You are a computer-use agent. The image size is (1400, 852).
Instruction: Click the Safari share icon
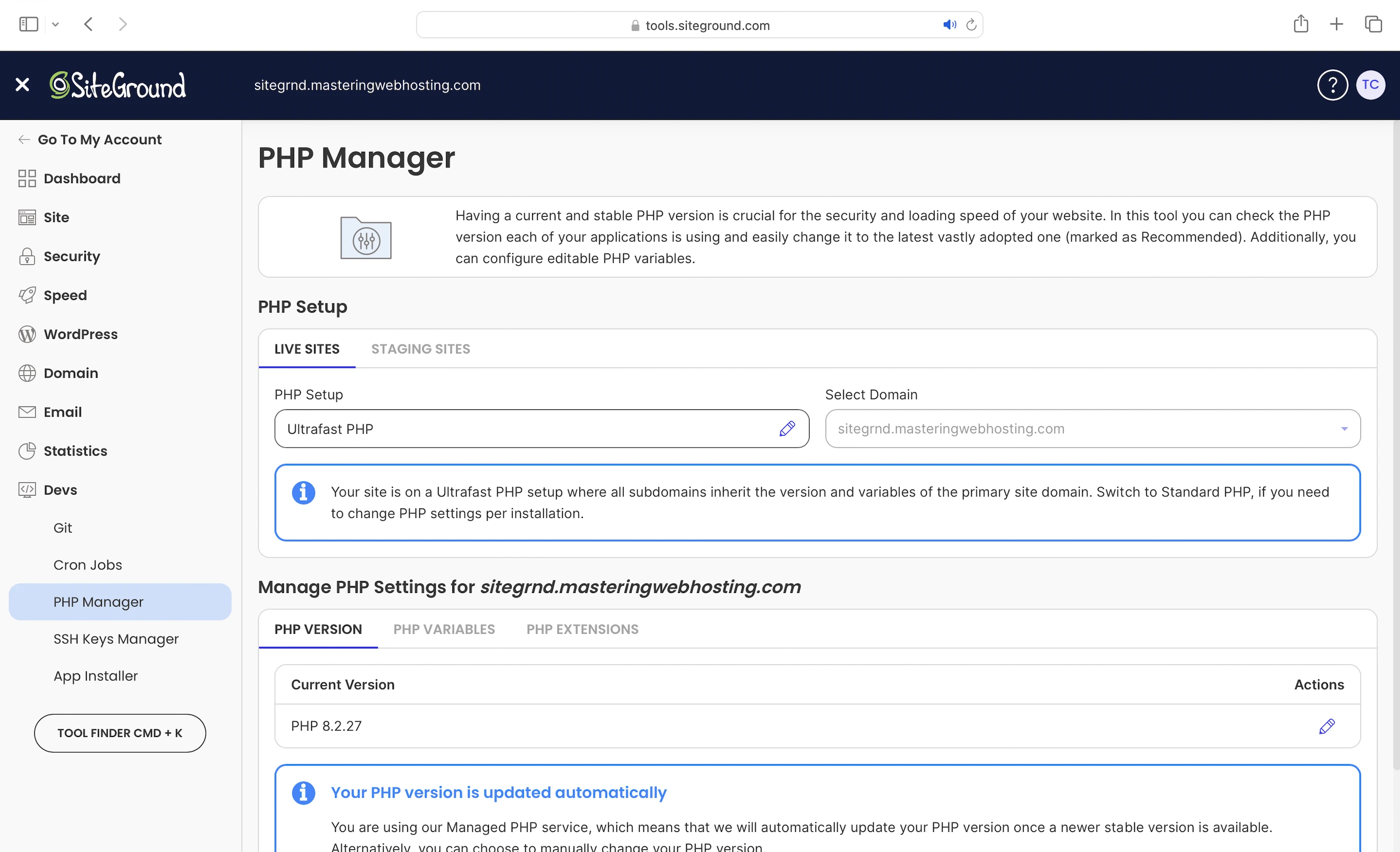click(x=1300, y=24)
